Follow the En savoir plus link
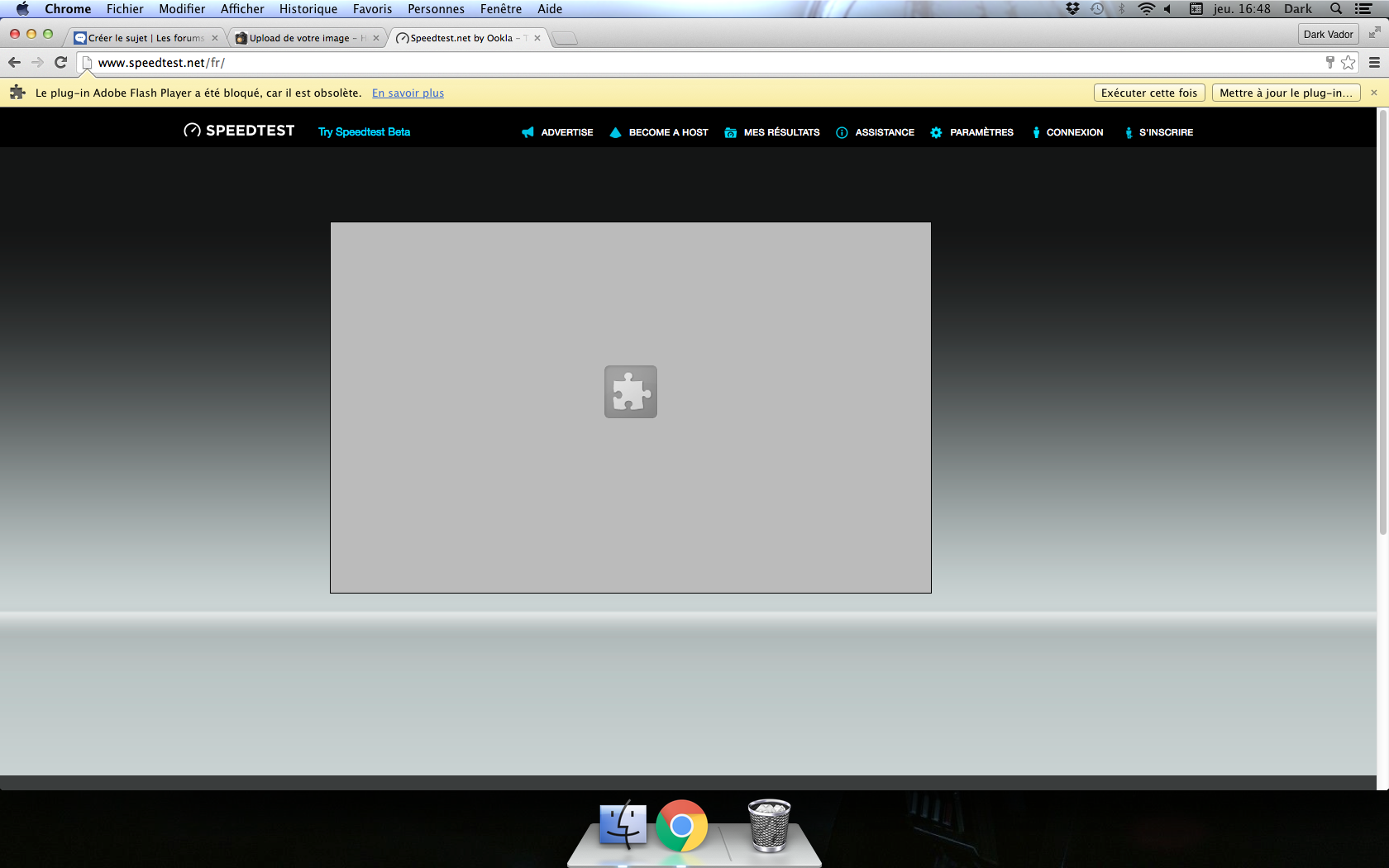This screenshot has height=868, width=1389. [408, 93]
